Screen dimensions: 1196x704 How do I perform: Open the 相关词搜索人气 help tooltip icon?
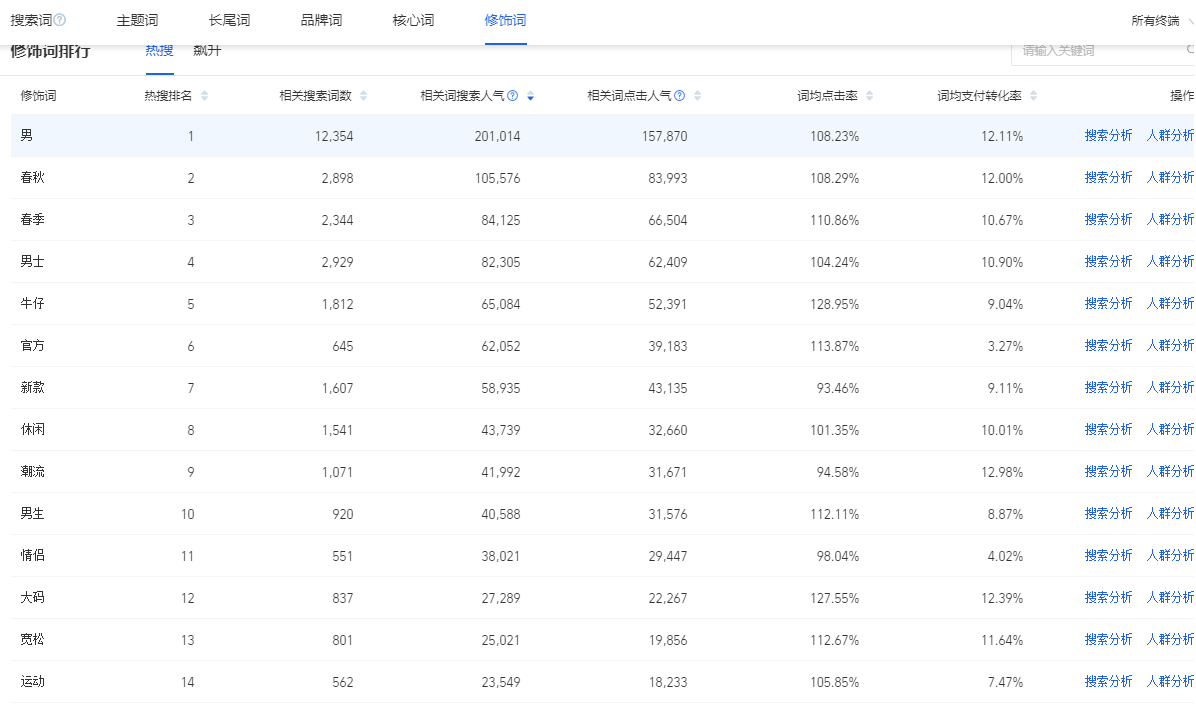point(513,96)
